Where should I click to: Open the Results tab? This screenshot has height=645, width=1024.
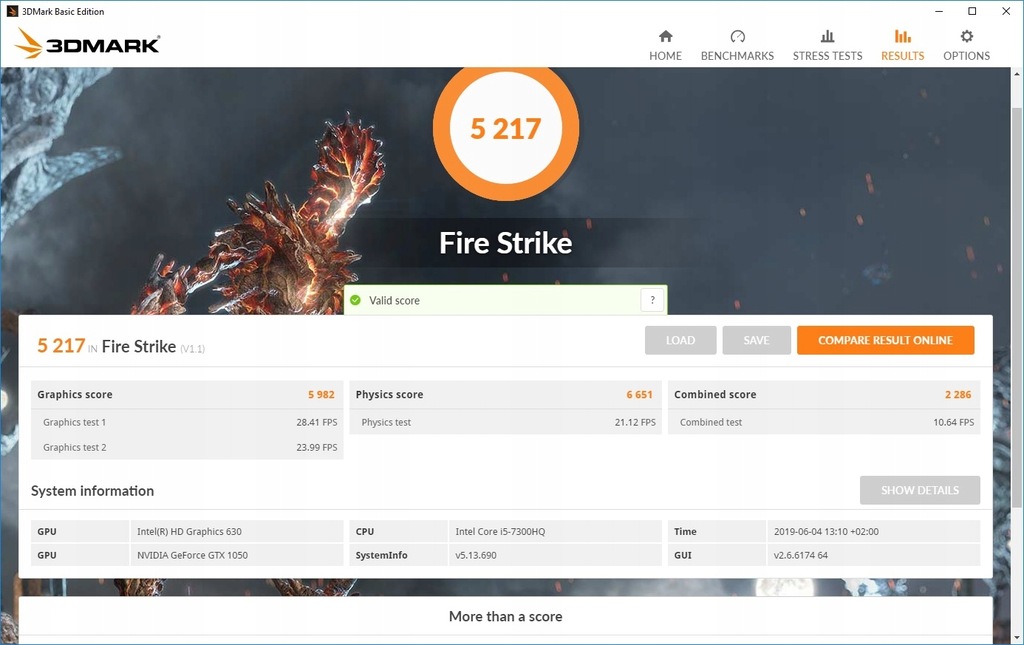pyautogui.click(x=903, y=45)
